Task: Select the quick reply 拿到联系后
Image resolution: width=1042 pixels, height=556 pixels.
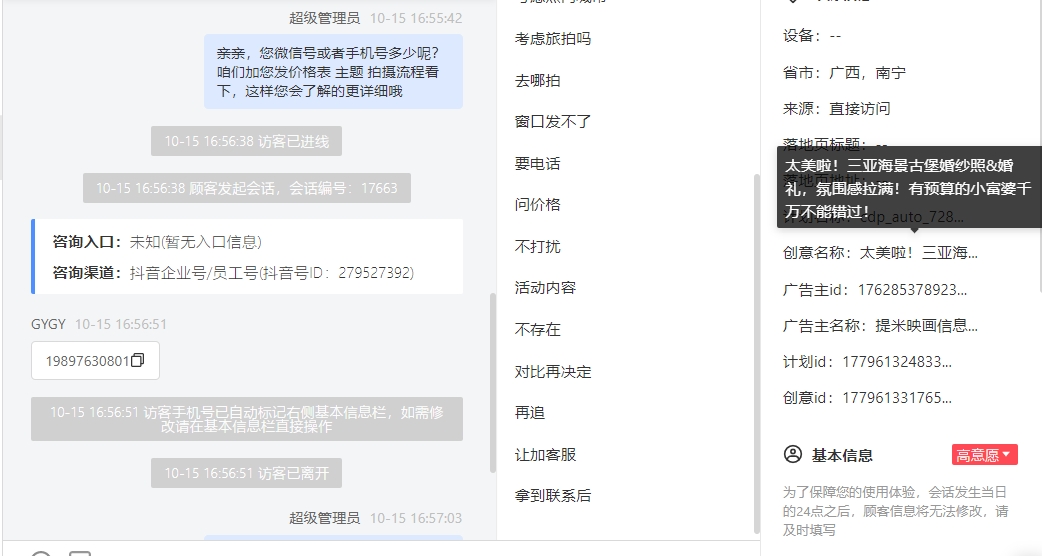Action: pos(552,496)
